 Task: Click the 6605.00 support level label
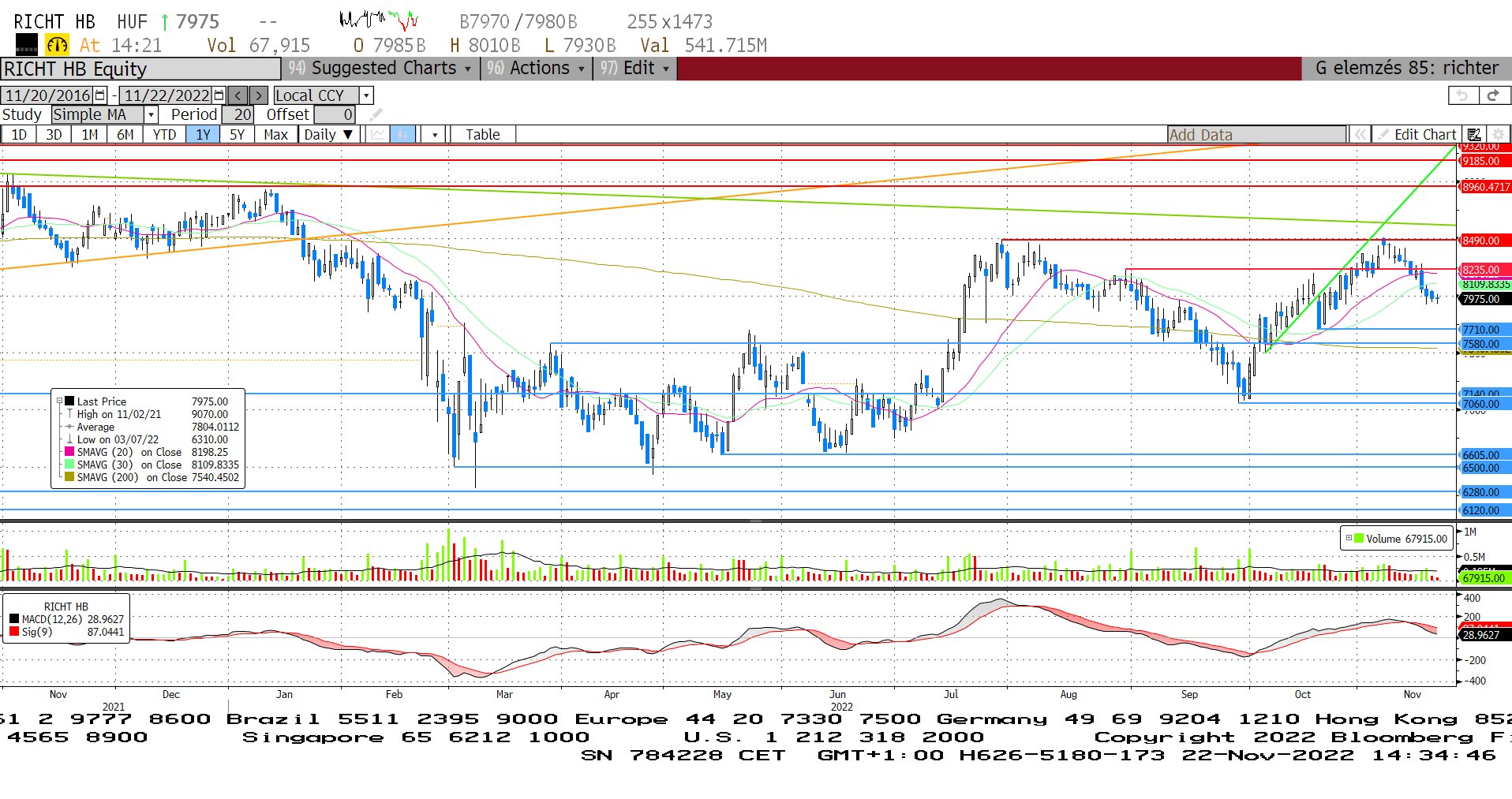[1484, 455]
